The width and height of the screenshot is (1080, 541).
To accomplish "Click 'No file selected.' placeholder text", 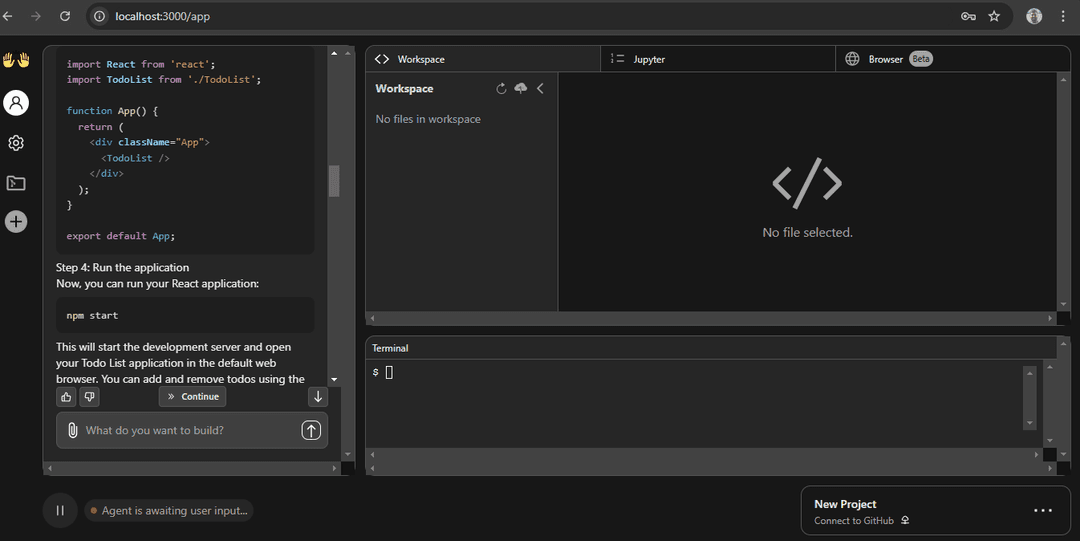I will pos(807,233).
